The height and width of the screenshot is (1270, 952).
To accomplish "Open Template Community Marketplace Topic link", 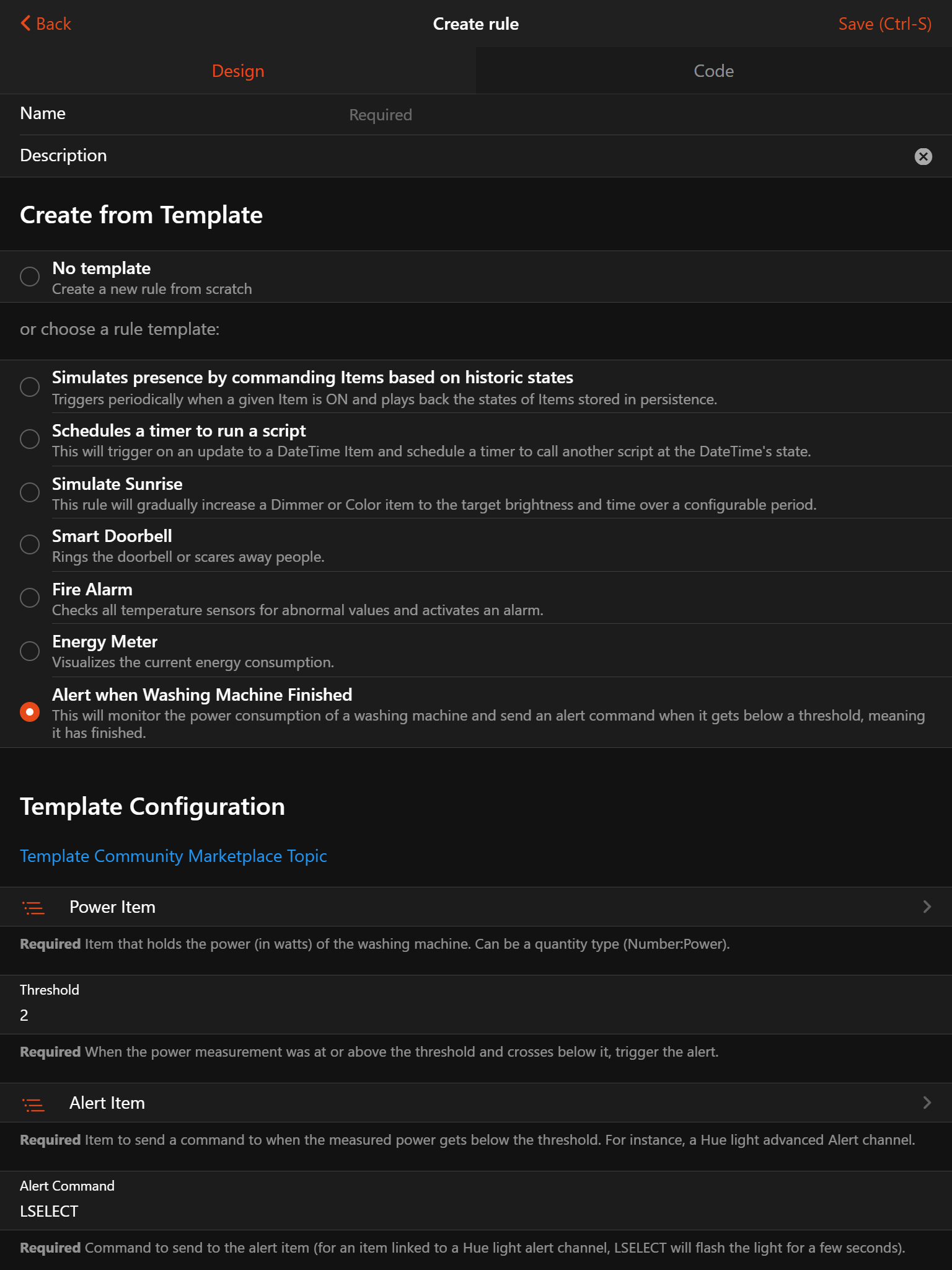I will (174, 856).
